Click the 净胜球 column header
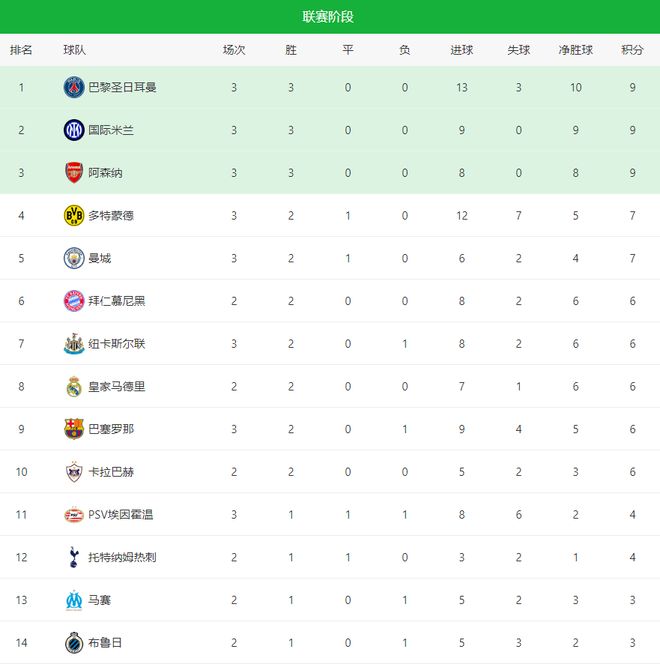The width and height of the screenshot is (660, 664). pyautogui.click(x=576, y=50)
